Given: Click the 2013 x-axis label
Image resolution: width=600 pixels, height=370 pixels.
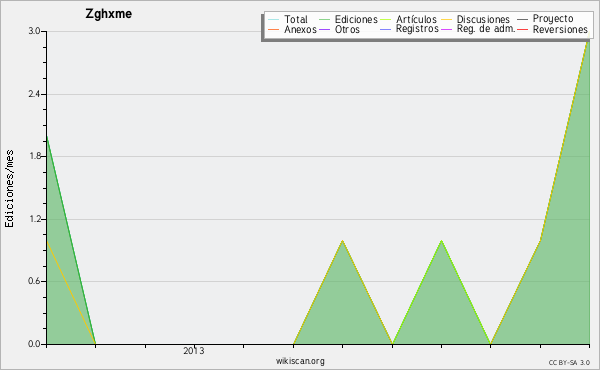Looking at the screenshot, I should (x=194, y=351).
